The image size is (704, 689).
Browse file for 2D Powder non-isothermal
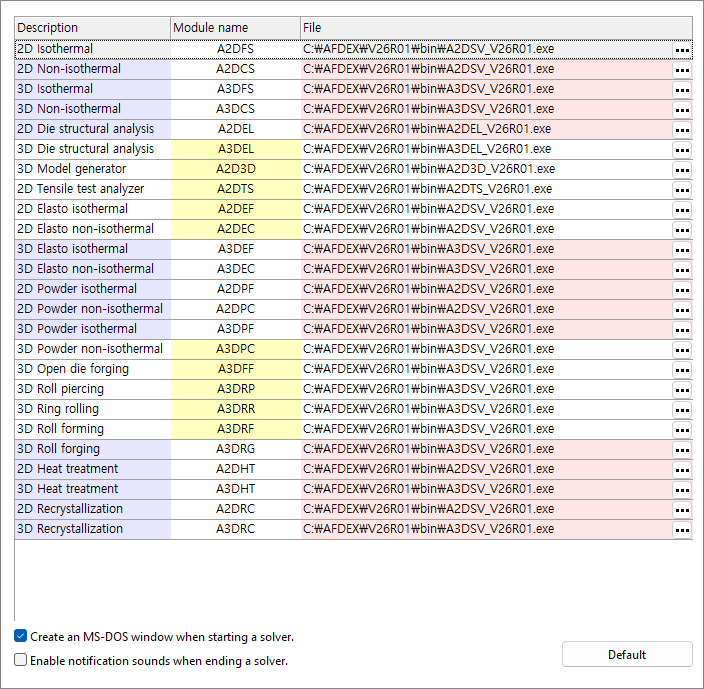pos(682,309)
